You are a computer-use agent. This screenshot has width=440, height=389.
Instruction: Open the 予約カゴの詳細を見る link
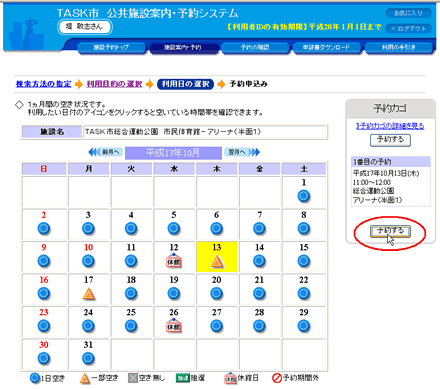coord(390,126)
